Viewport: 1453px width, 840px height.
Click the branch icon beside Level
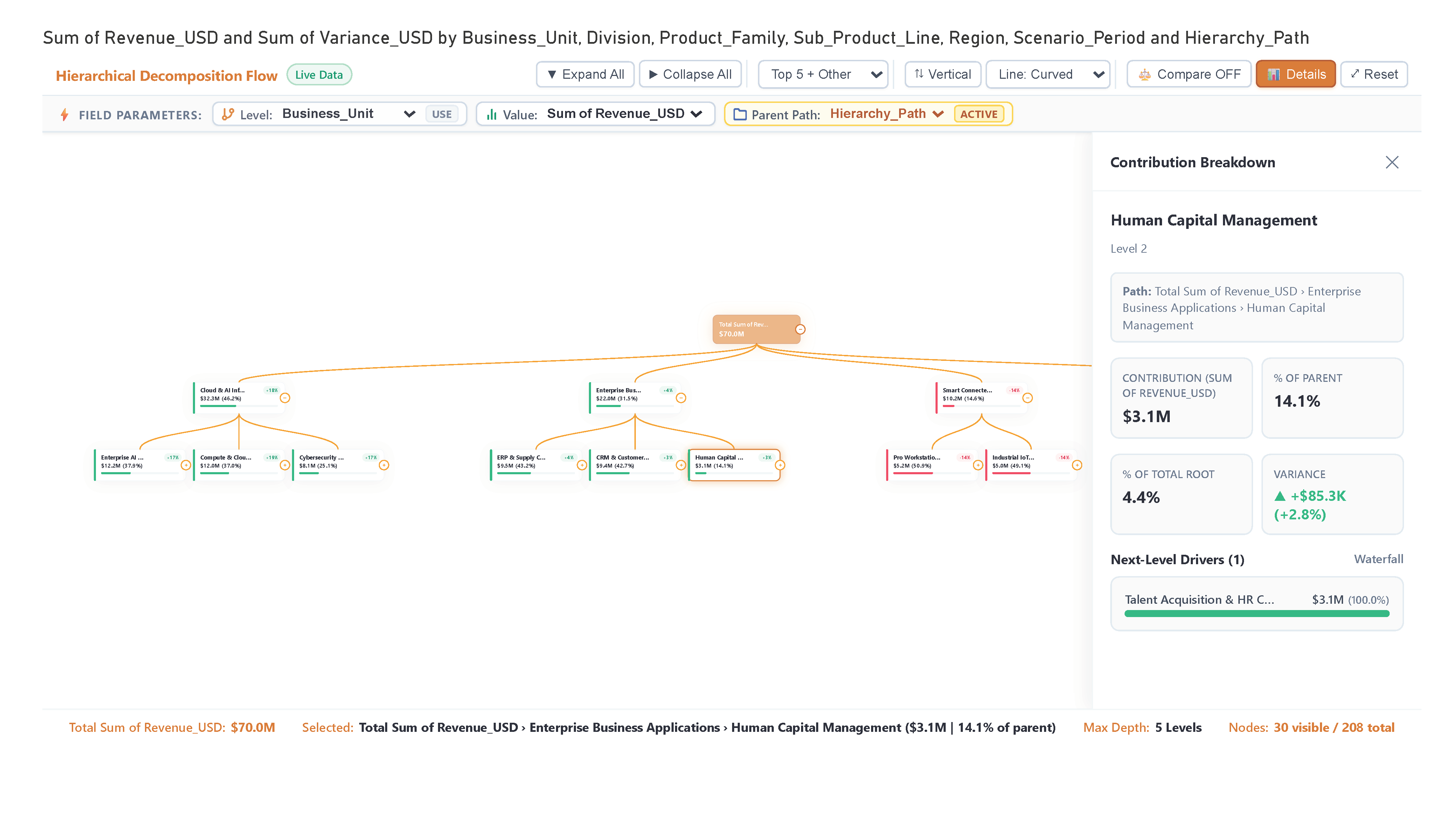pos(228,115)
